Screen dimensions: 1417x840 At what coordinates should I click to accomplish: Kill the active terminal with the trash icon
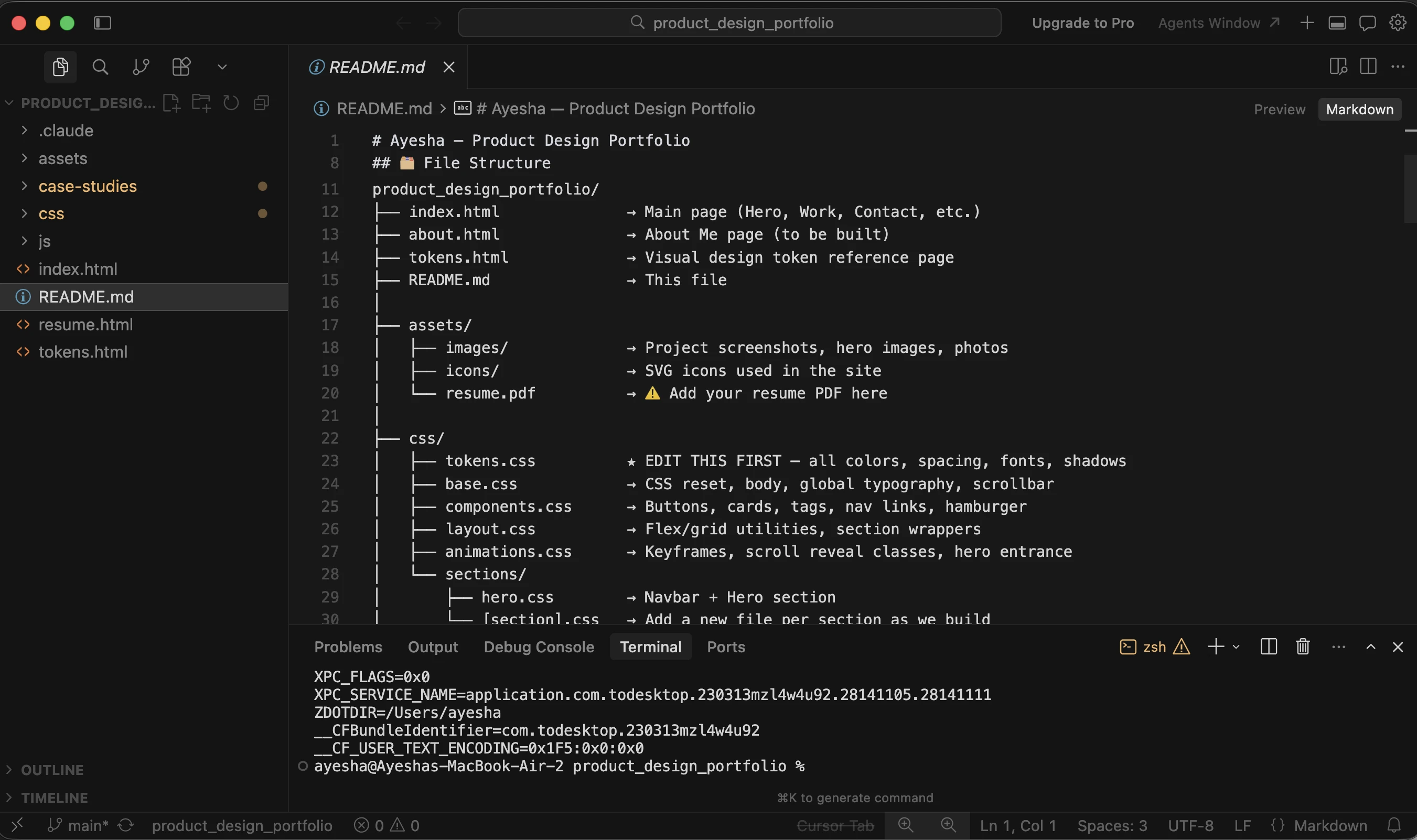click(1302, 647)
